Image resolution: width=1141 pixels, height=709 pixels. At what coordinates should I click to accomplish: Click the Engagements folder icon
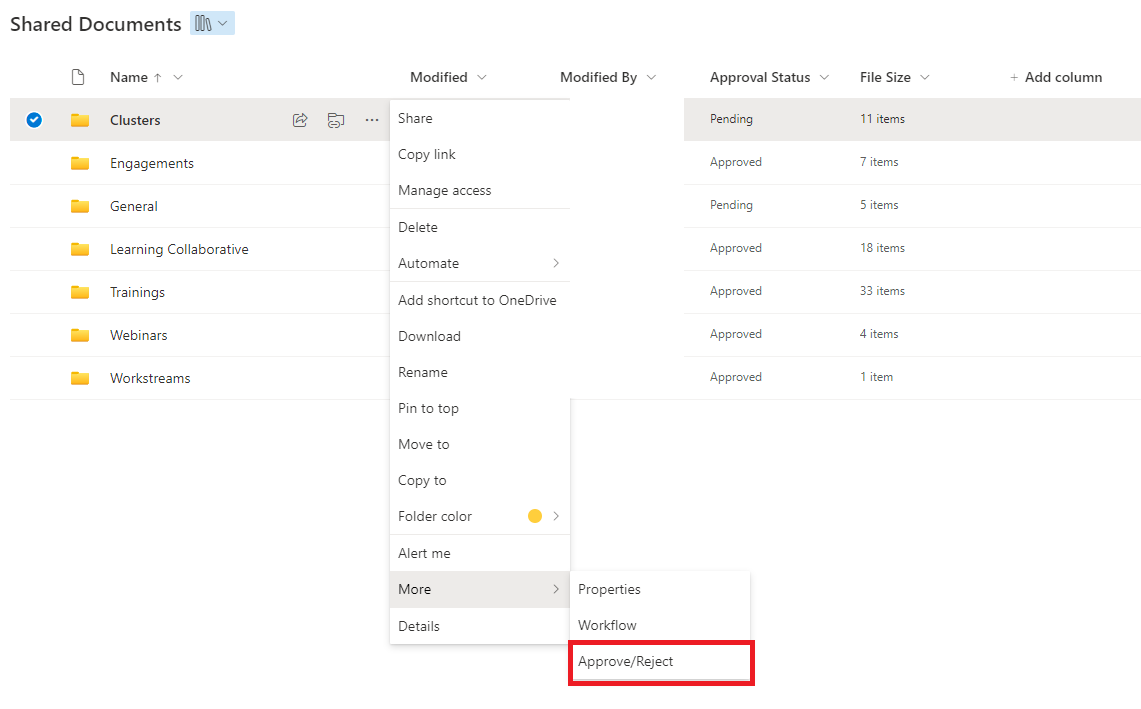pos(81,162)
